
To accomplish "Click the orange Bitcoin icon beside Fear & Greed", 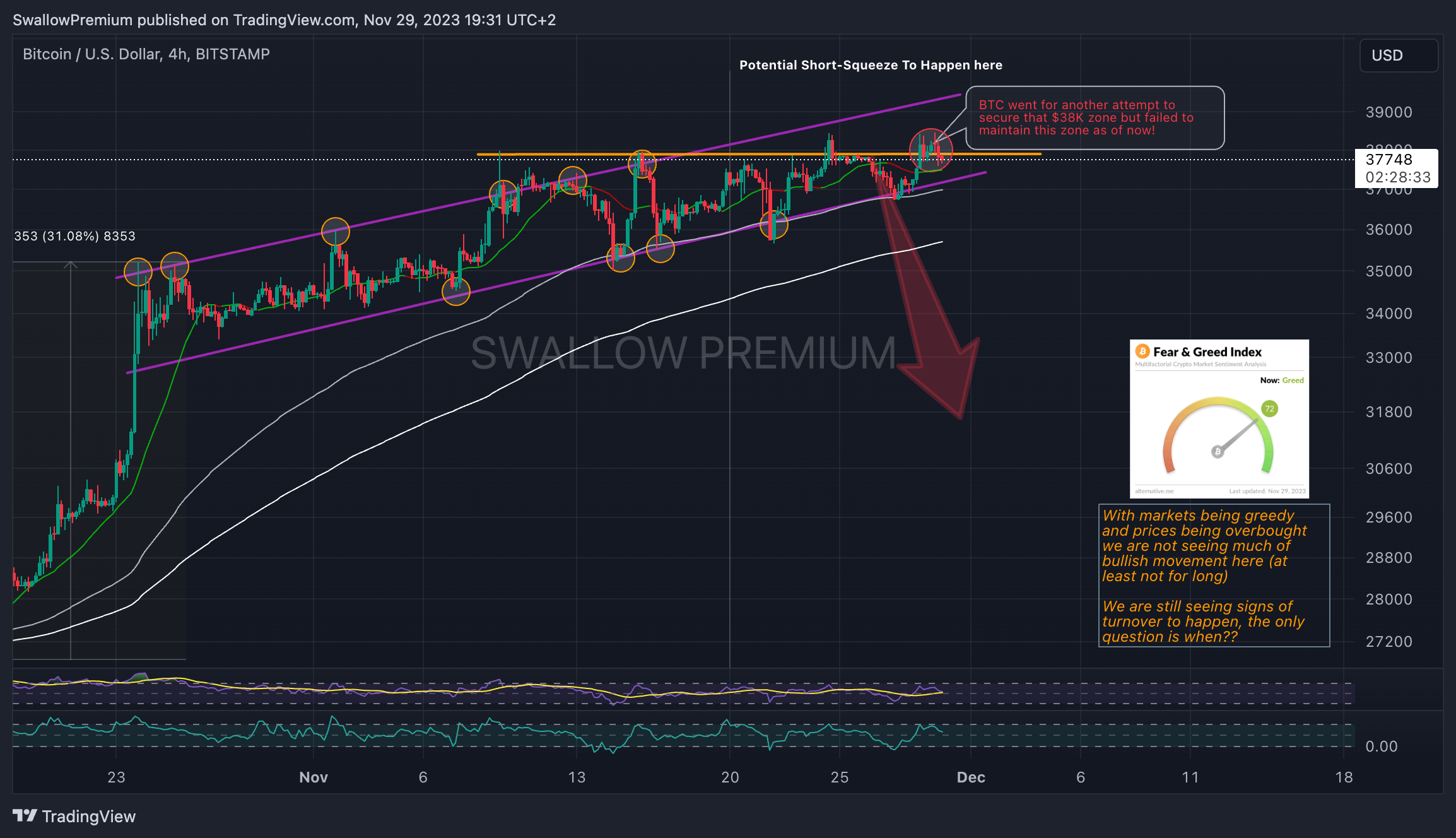I will coord(1142,351).
